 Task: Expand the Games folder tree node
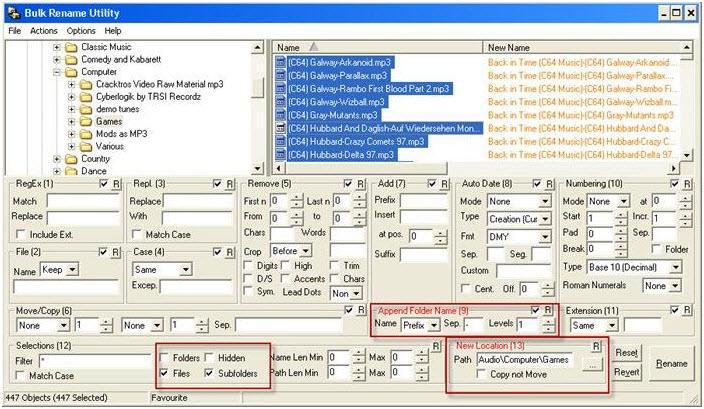coord(71,122)
